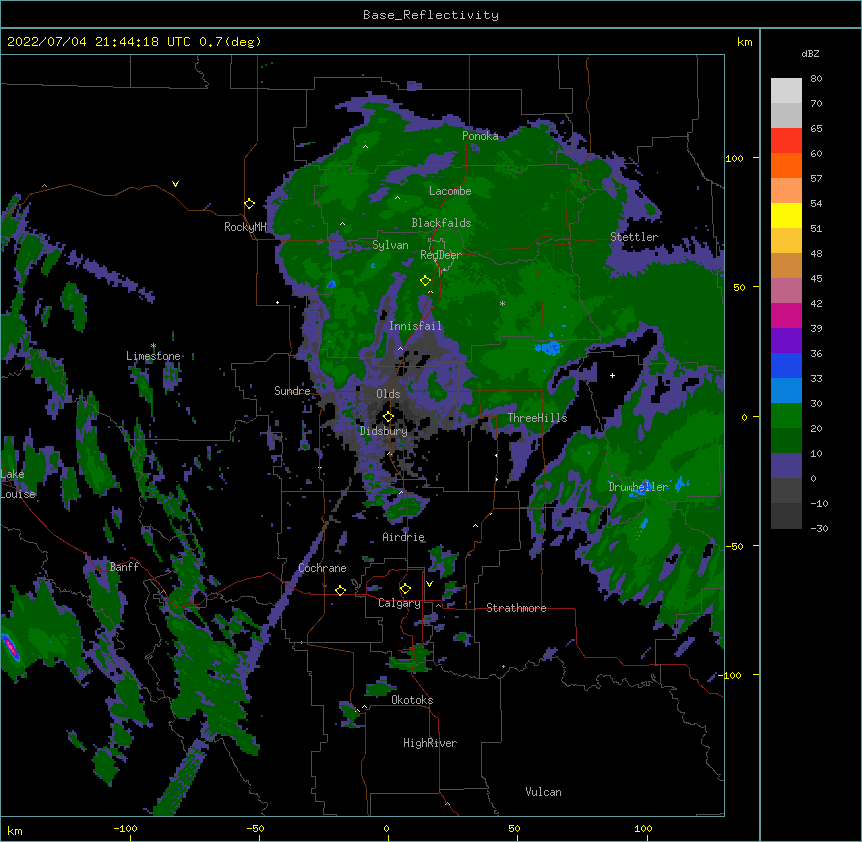Click the Drumheller label

[x=638, y=487]
